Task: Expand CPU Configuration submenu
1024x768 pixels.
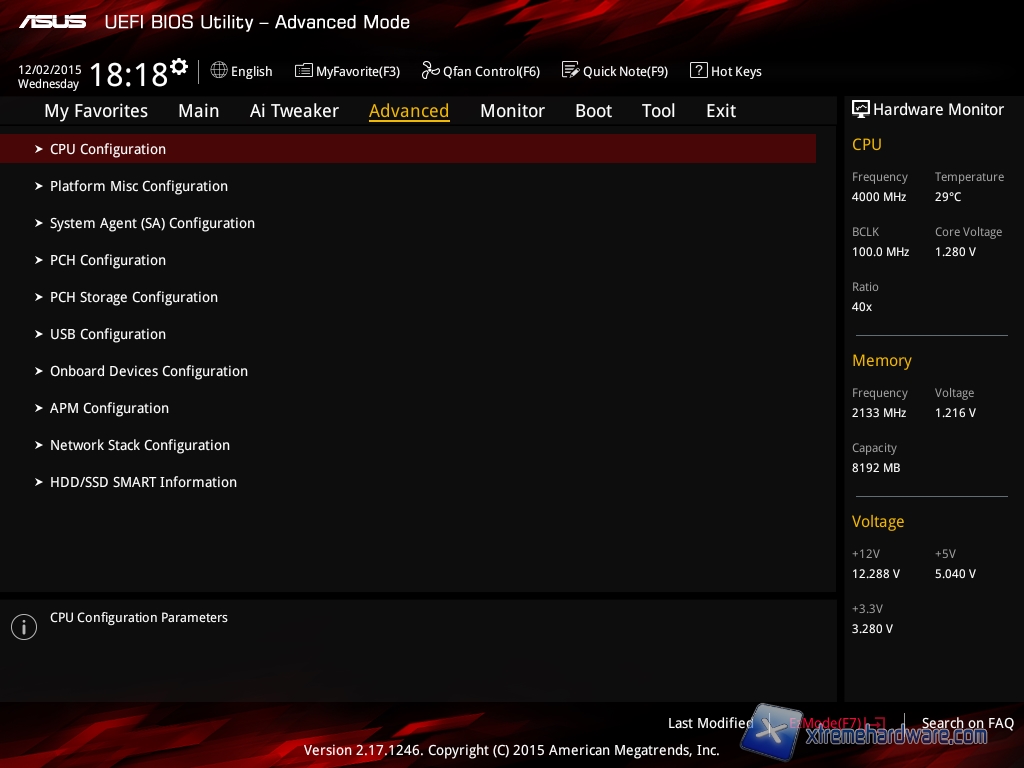Action: click(x=108, y=149)
